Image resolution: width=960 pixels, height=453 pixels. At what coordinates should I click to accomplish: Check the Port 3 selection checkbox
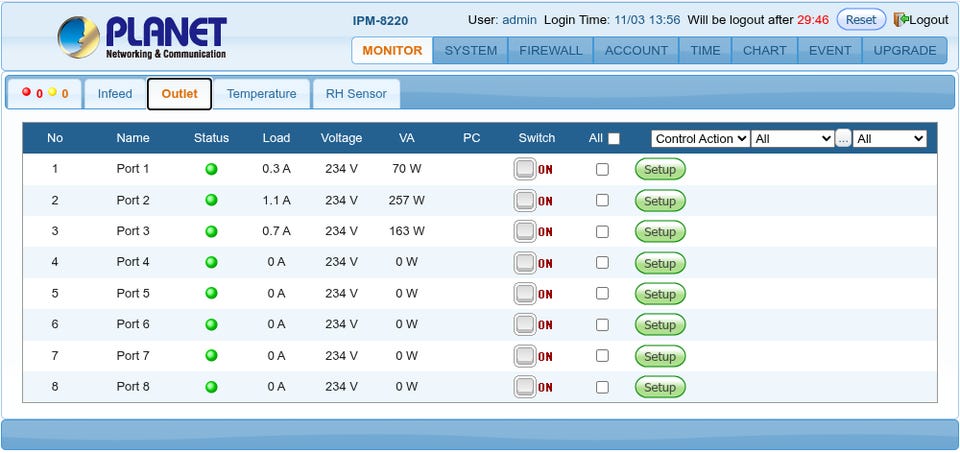[602, 231]
